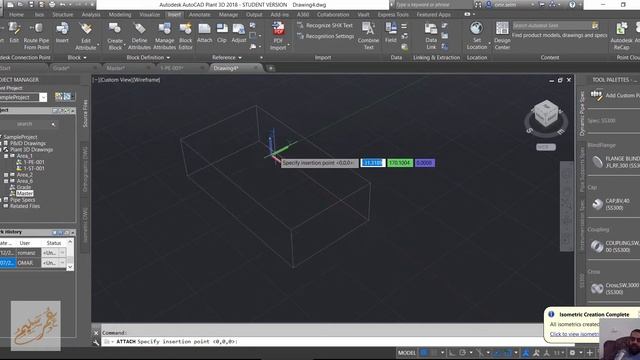
Task: Select P&ID Drawings in project tree
Action: click(28, 143)
